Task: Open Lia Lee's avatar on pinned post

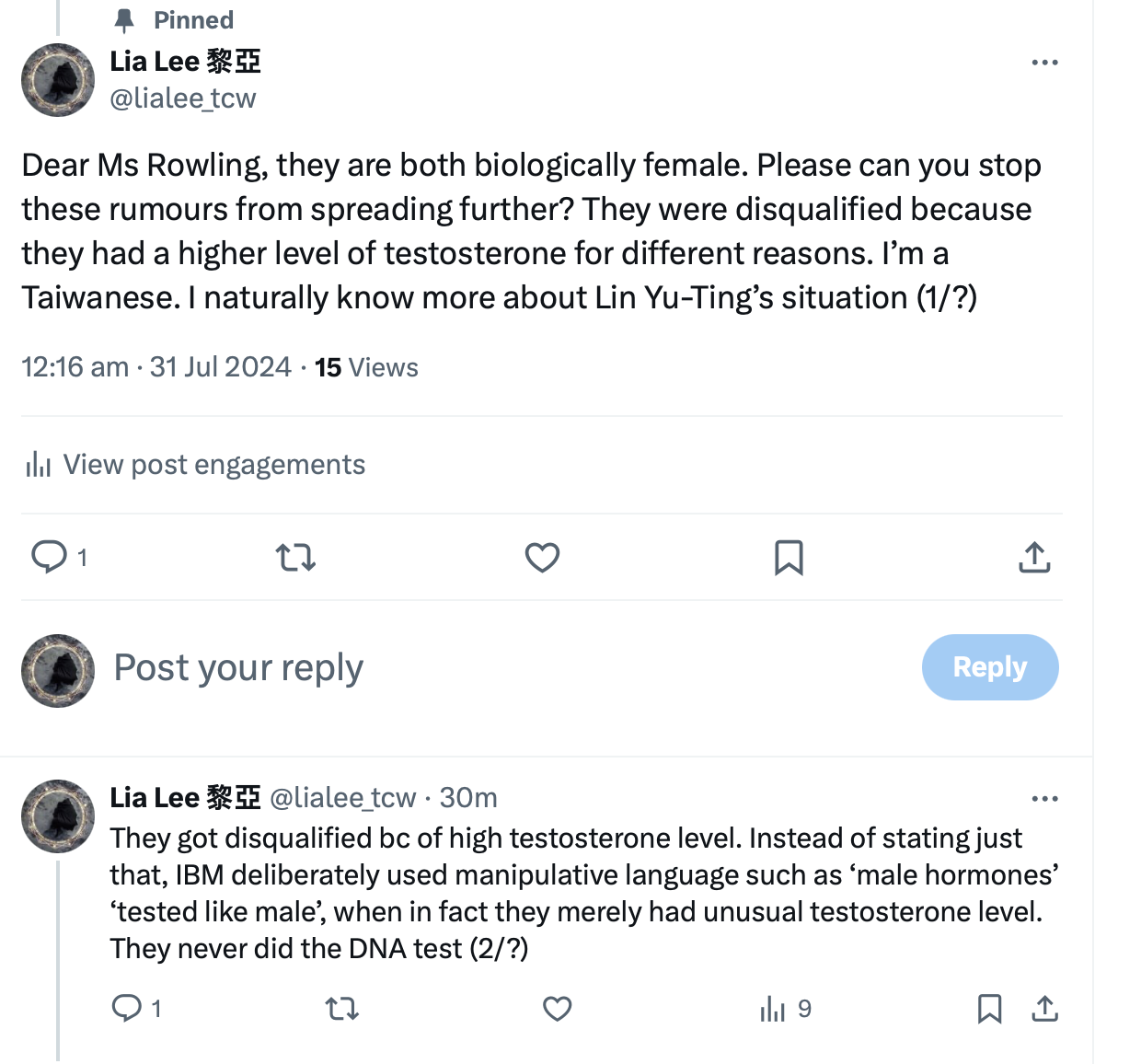Action: click(58, 80)
